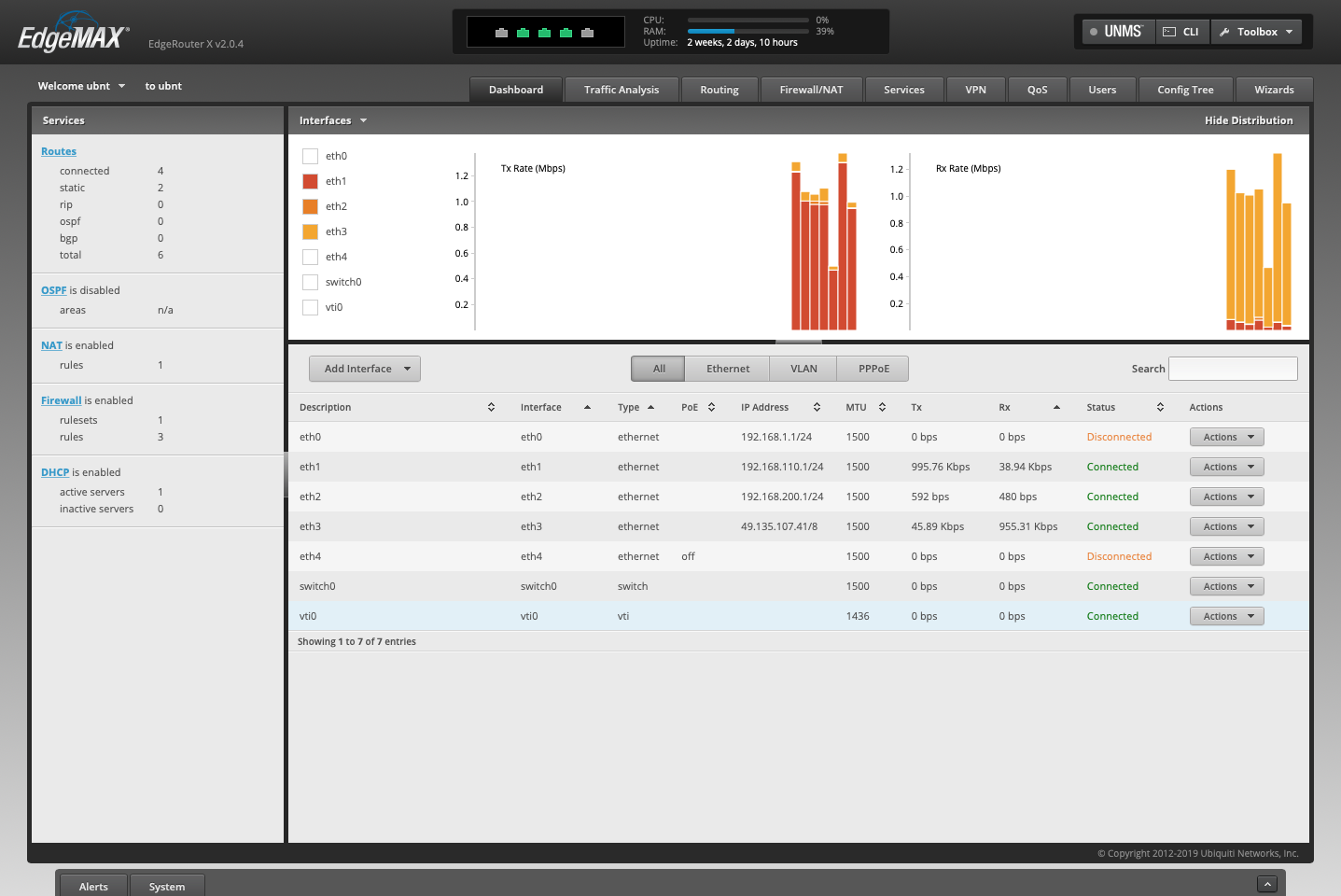Viewport: 1341px width, 896px height.
Task: Click the eth1 red color swatch
Action: 311,181
